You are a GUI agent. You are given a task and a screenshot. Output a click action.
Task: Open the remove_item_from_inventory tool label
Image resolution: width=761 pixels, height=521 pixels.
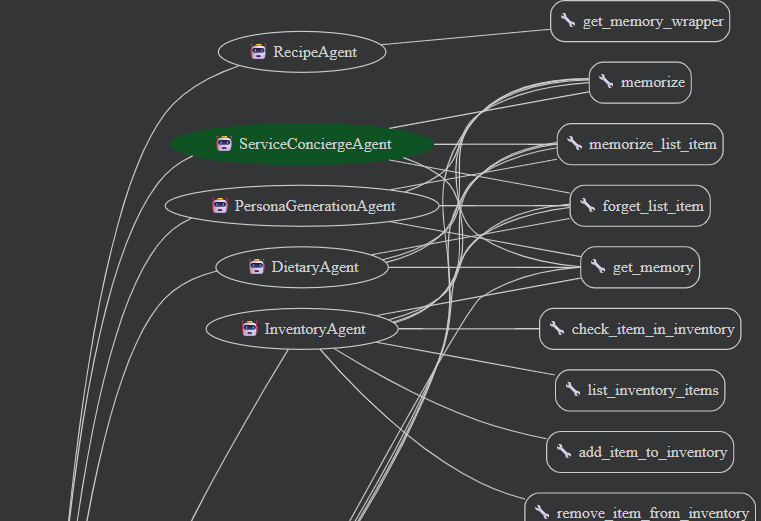(653, 513)
